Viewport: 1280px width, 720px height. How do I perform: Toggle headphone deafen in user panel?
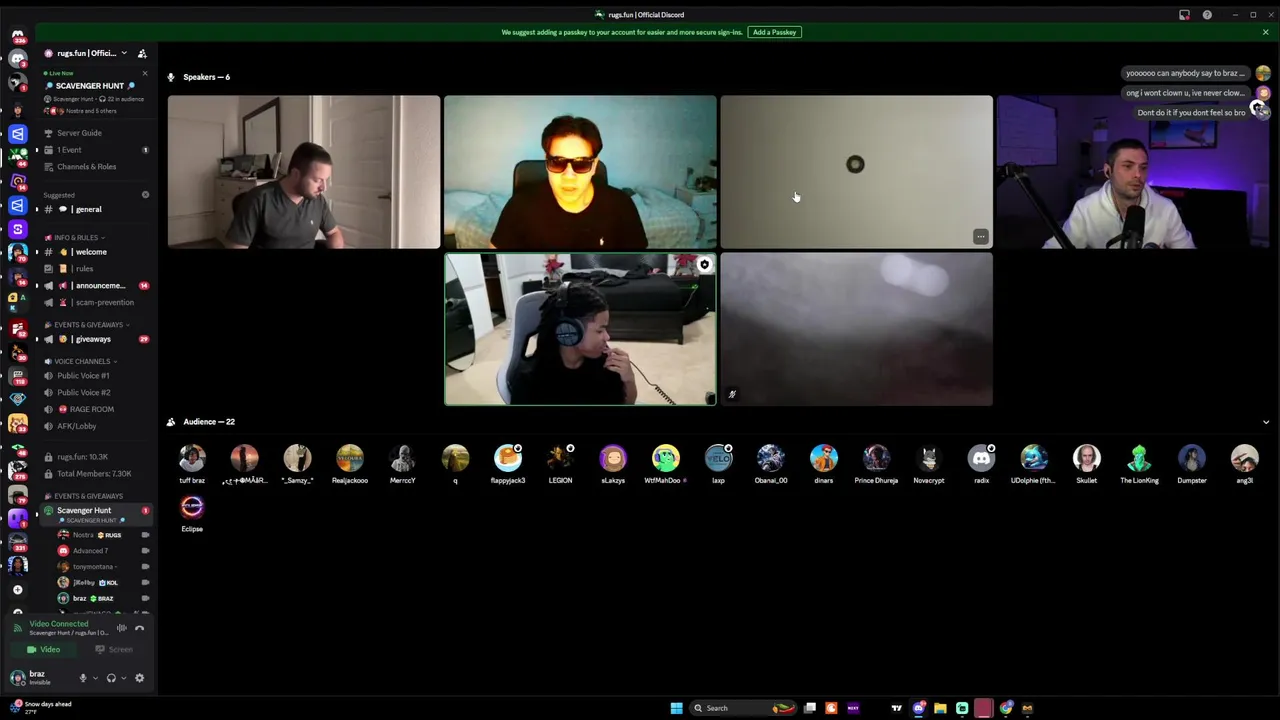point(111,678)
